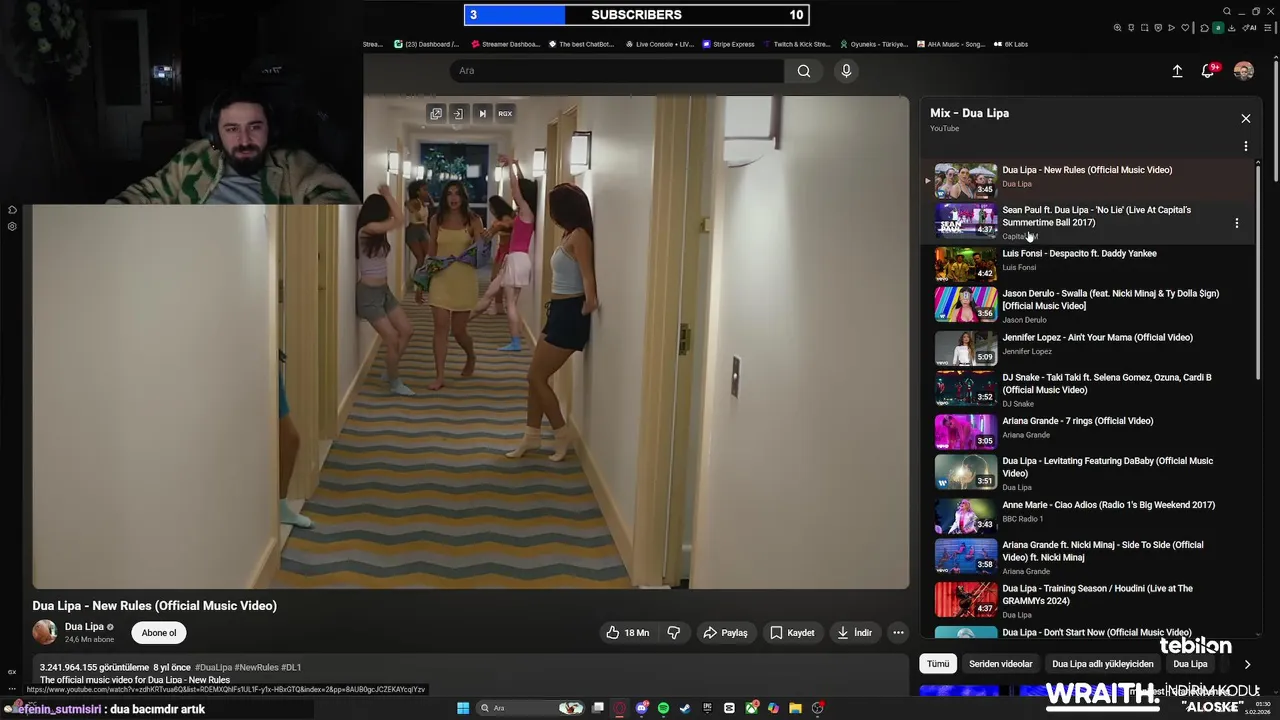Screen dimensions: 1280x720
Task: Click the Kaydet save button
Action: click(792, 633)
